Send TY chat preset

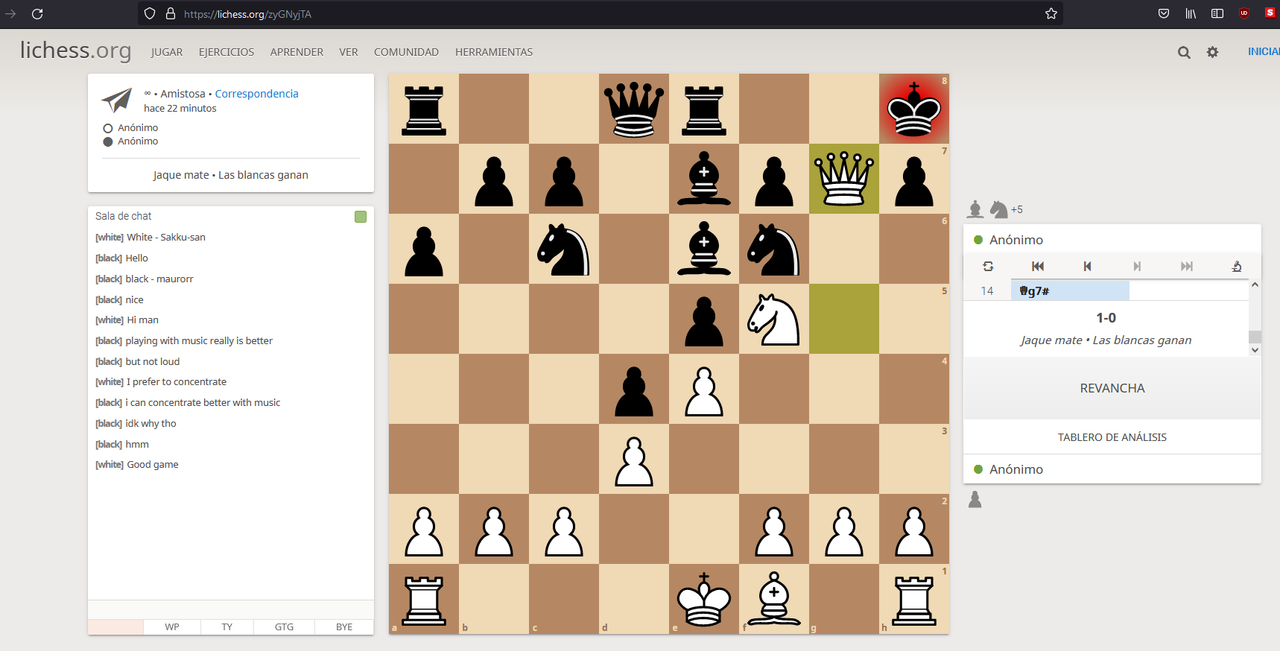[227, 627]
